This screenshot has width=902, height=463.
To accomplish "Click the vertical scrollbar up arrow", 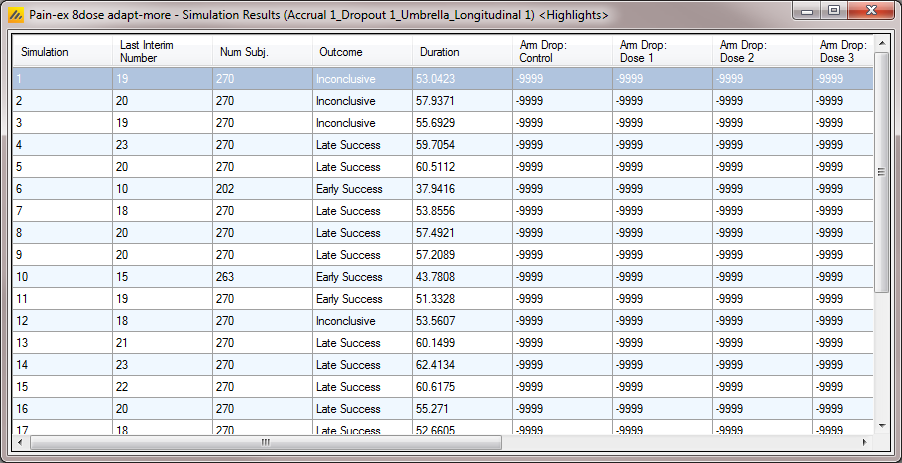I will click(881, 43).
